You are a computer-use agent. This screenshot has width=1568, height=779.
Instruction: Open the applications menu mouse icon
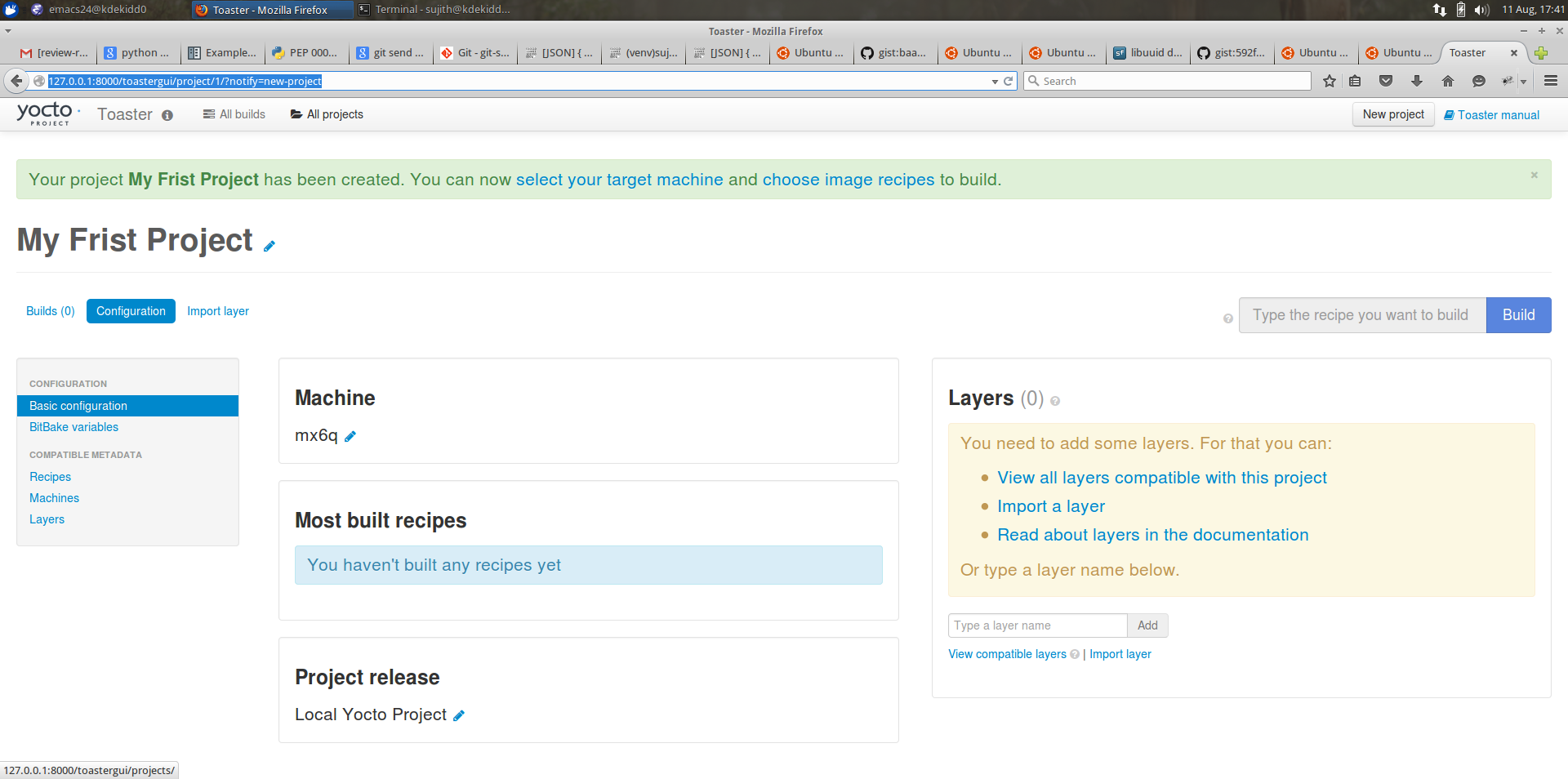11,10
